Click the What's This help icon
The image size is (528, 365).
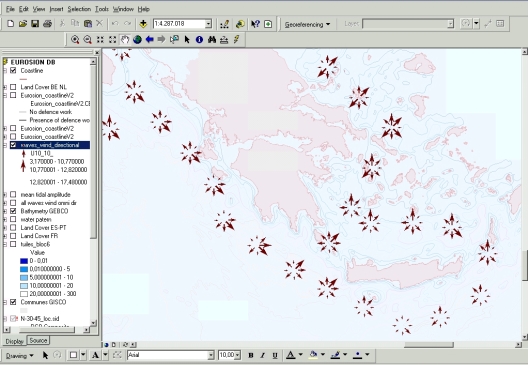point(255,24)
